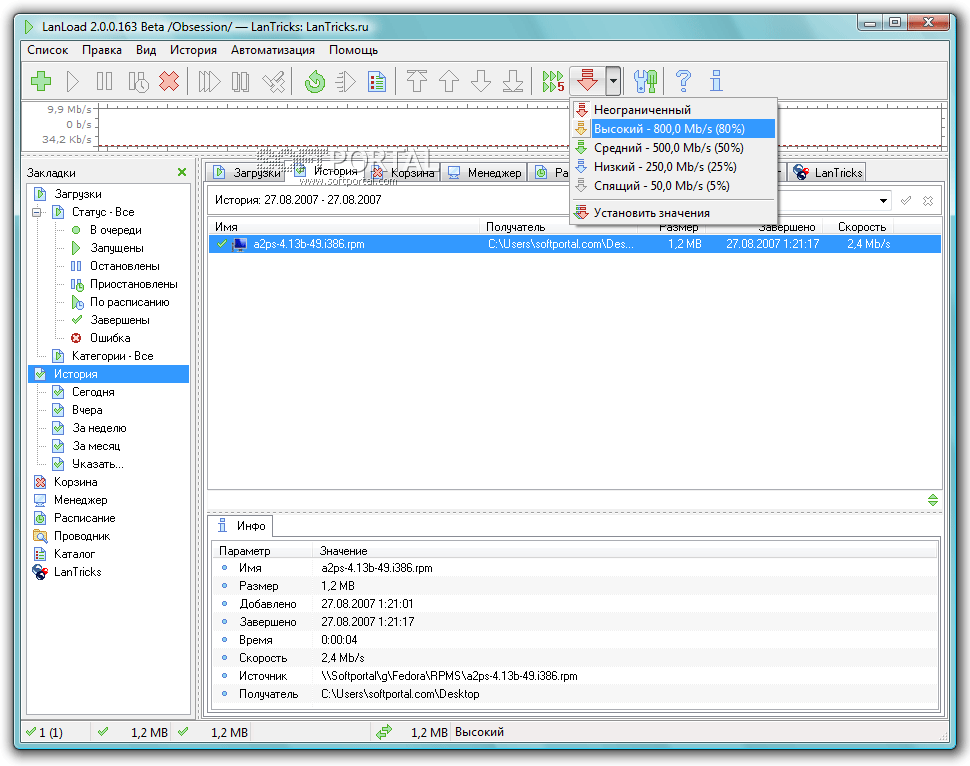The image size is (970, 766).
Task: Select Сегодня history item
Action: click(93, 392)
